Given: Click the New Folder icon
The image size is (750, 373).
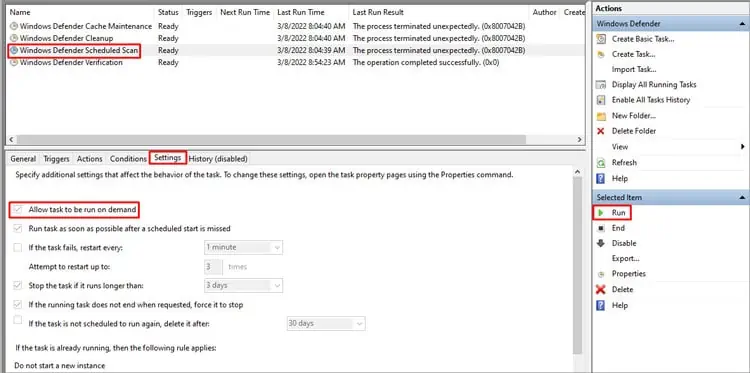Looking at the screenshot, I should point(601,116).
